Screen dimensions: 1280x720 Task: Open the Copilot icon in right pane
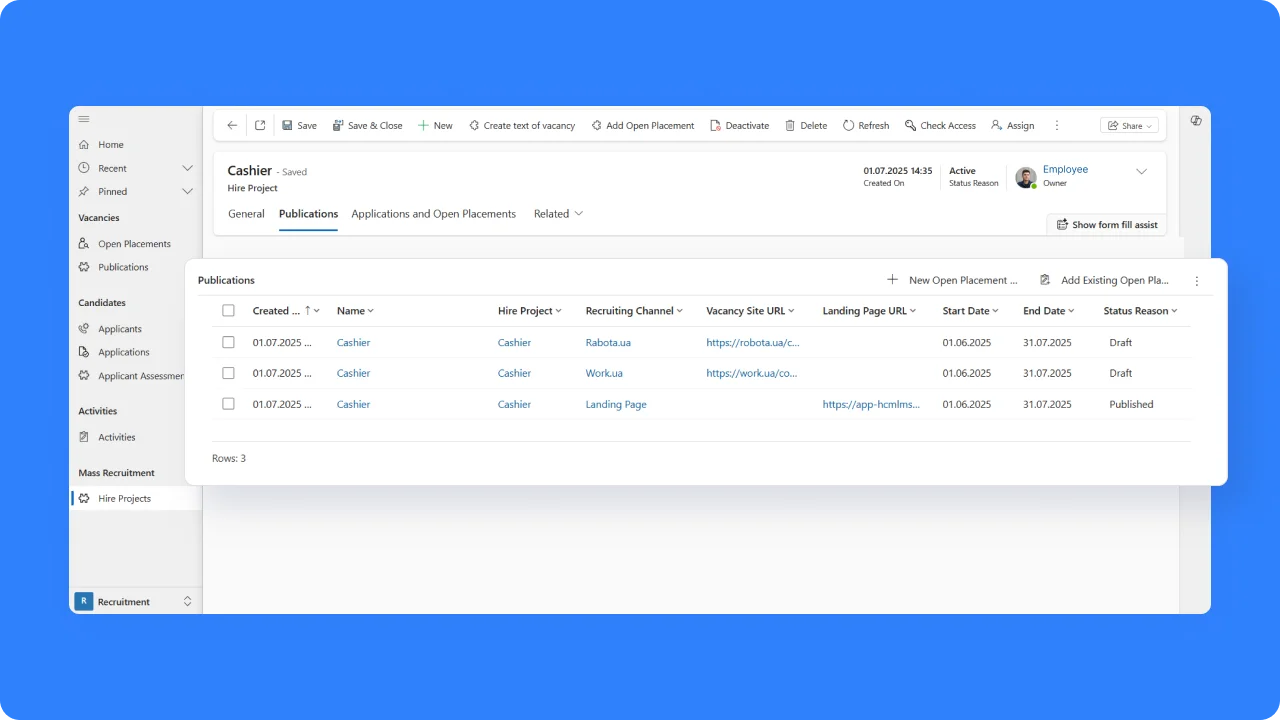(x=1196, y=120)
